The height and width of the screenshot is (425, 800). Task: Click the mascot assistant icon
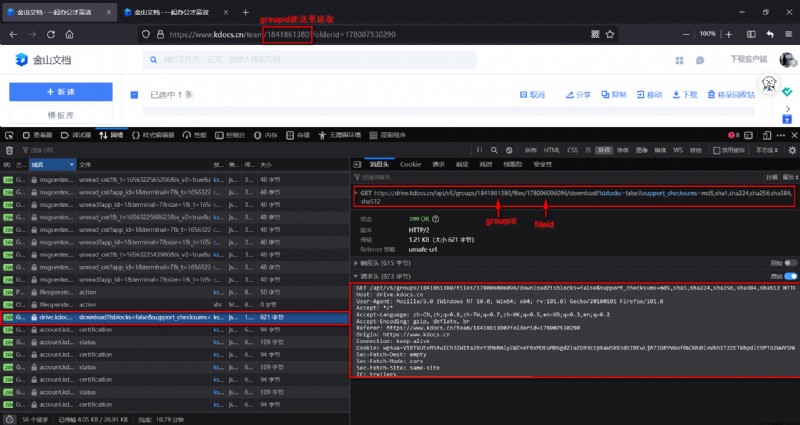[769, 83]
